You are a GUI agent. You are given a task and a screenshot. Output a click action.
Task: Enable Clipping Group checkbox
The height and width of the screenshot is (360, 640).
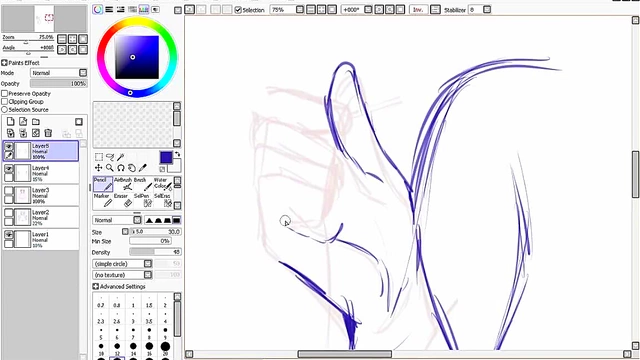pos(4,102)
